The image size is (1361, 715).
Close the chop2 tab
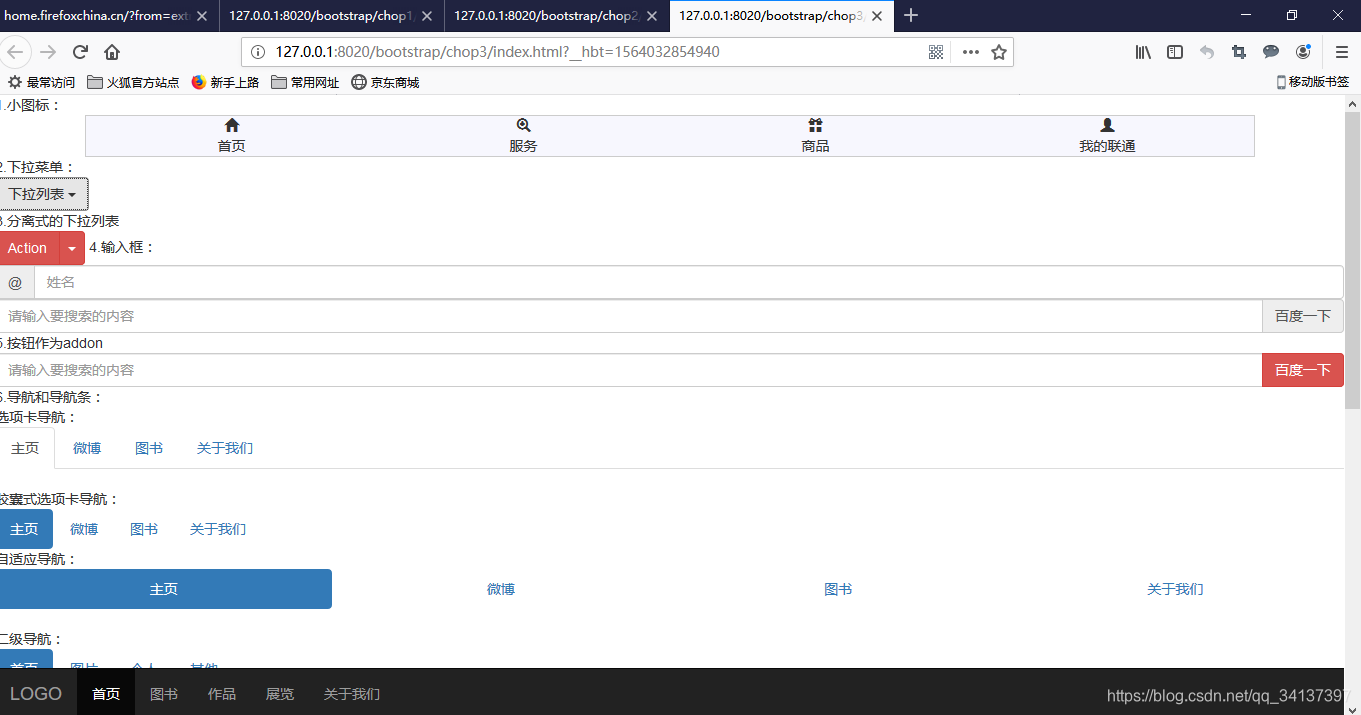click(x=652, y=16)
